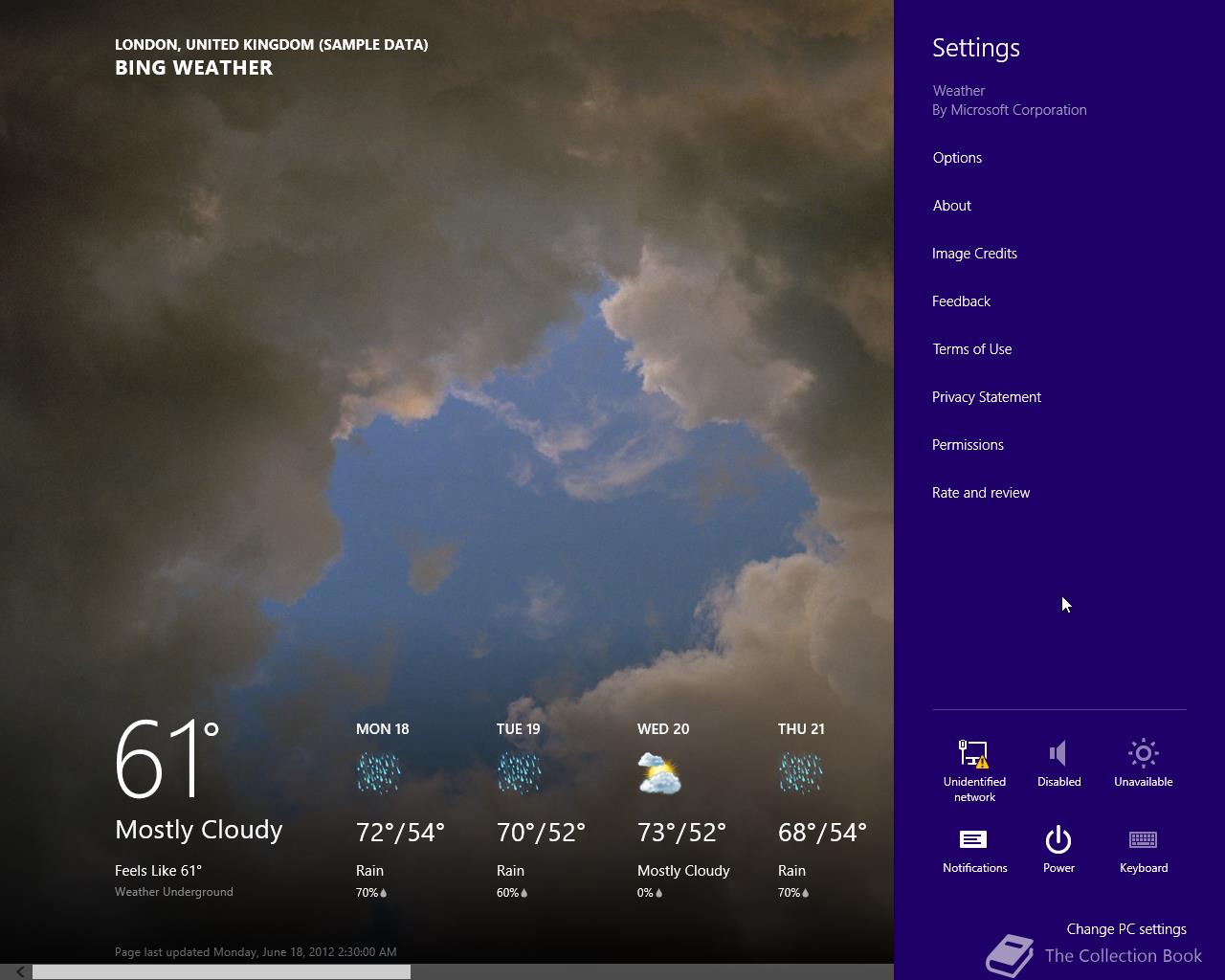Screen dimensions: 1225x980
Task: Open Options in Settings
Action: point(957,158)
